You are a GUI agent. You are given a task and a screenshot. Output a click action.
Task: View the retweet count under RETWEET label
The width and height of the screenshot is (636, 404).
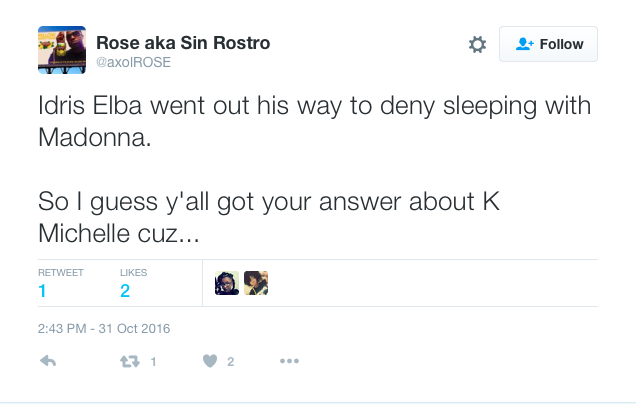[43, 291]
